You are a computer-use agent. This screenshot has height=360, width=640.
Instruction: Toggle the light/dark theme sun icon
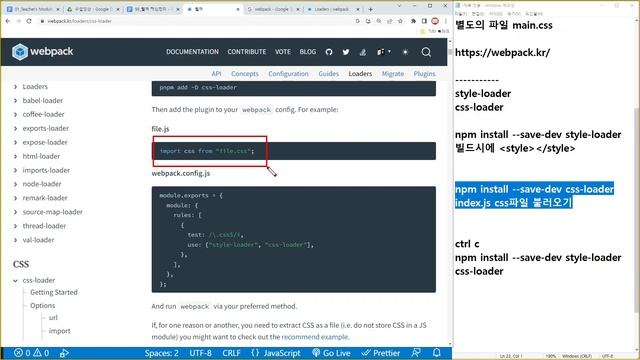coord(405,52)
